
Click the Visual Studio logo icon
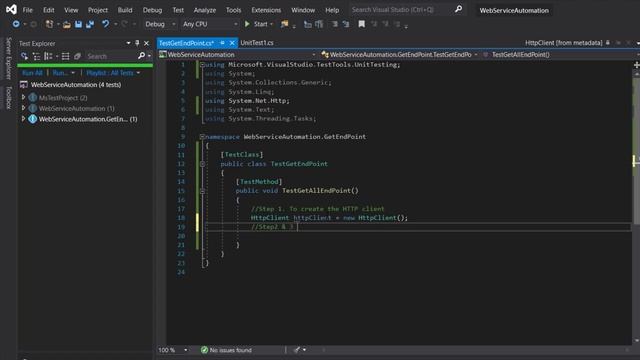pyautogui.click(x=11, y=9)
